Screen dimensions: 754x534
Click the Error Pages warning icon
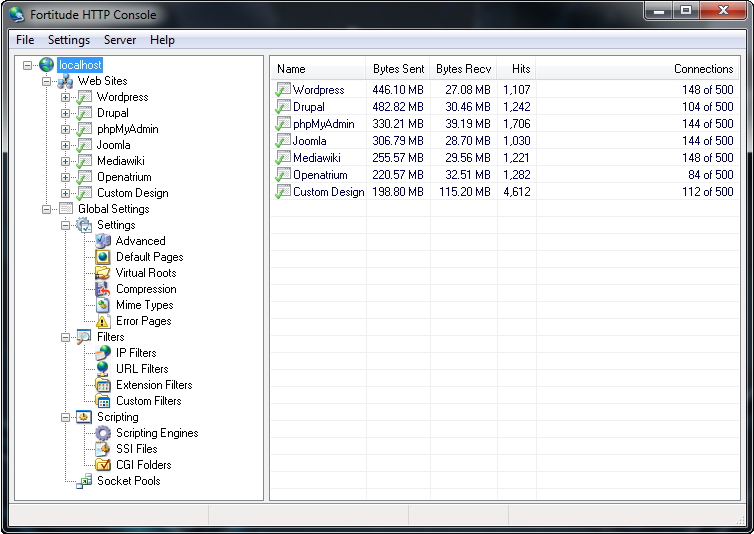[103, 321]
